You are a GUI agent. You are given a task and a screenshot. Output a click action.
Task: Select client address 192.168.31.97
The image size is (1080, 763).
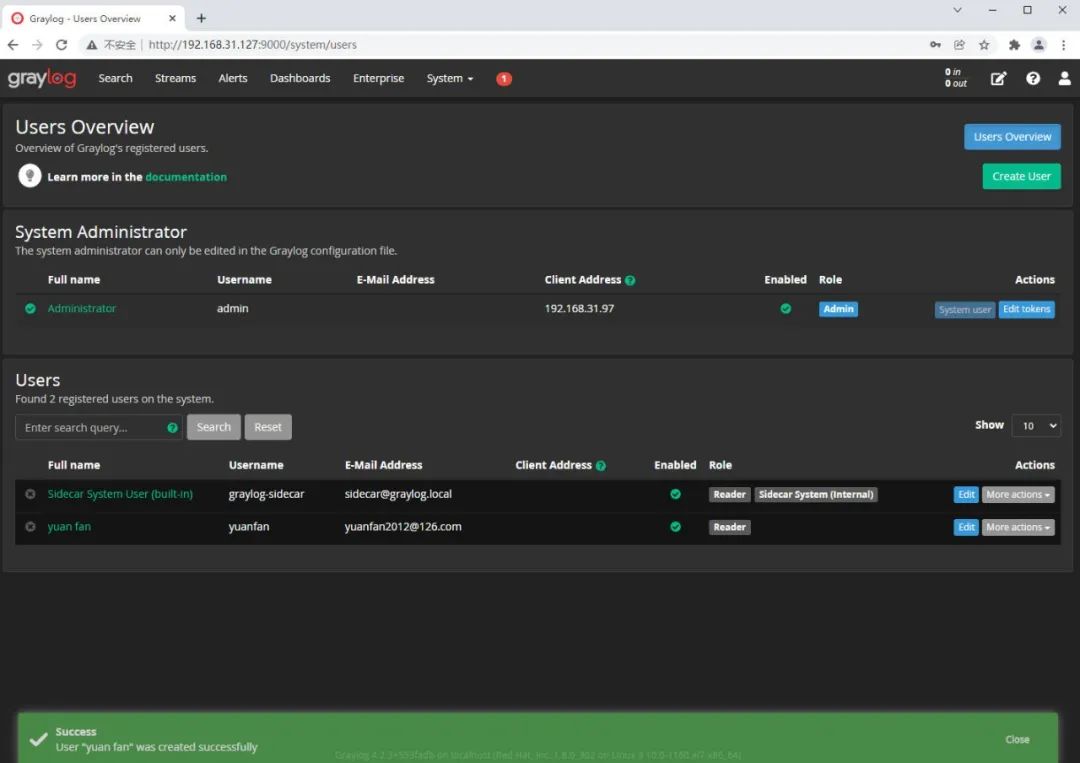pos(579,309)
